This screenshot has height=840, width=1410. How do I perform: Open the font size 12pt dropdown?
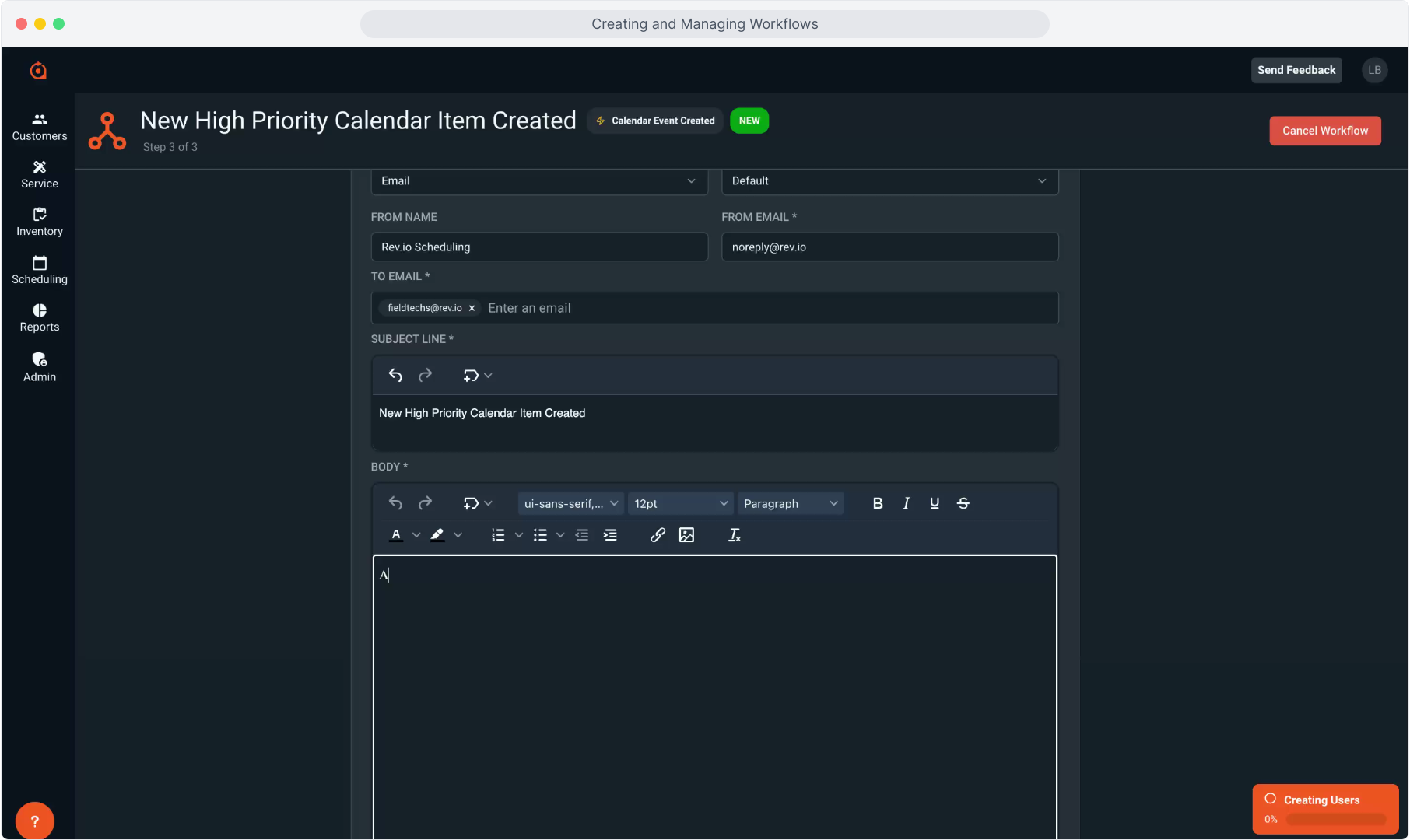[x=680, y=503]
